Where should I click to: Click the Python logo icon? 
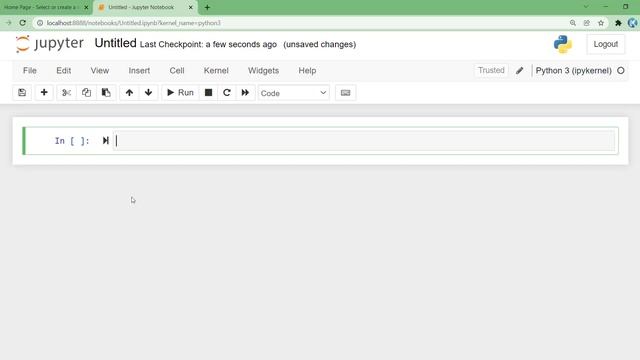pyautogui.click(x=563, y=44)
